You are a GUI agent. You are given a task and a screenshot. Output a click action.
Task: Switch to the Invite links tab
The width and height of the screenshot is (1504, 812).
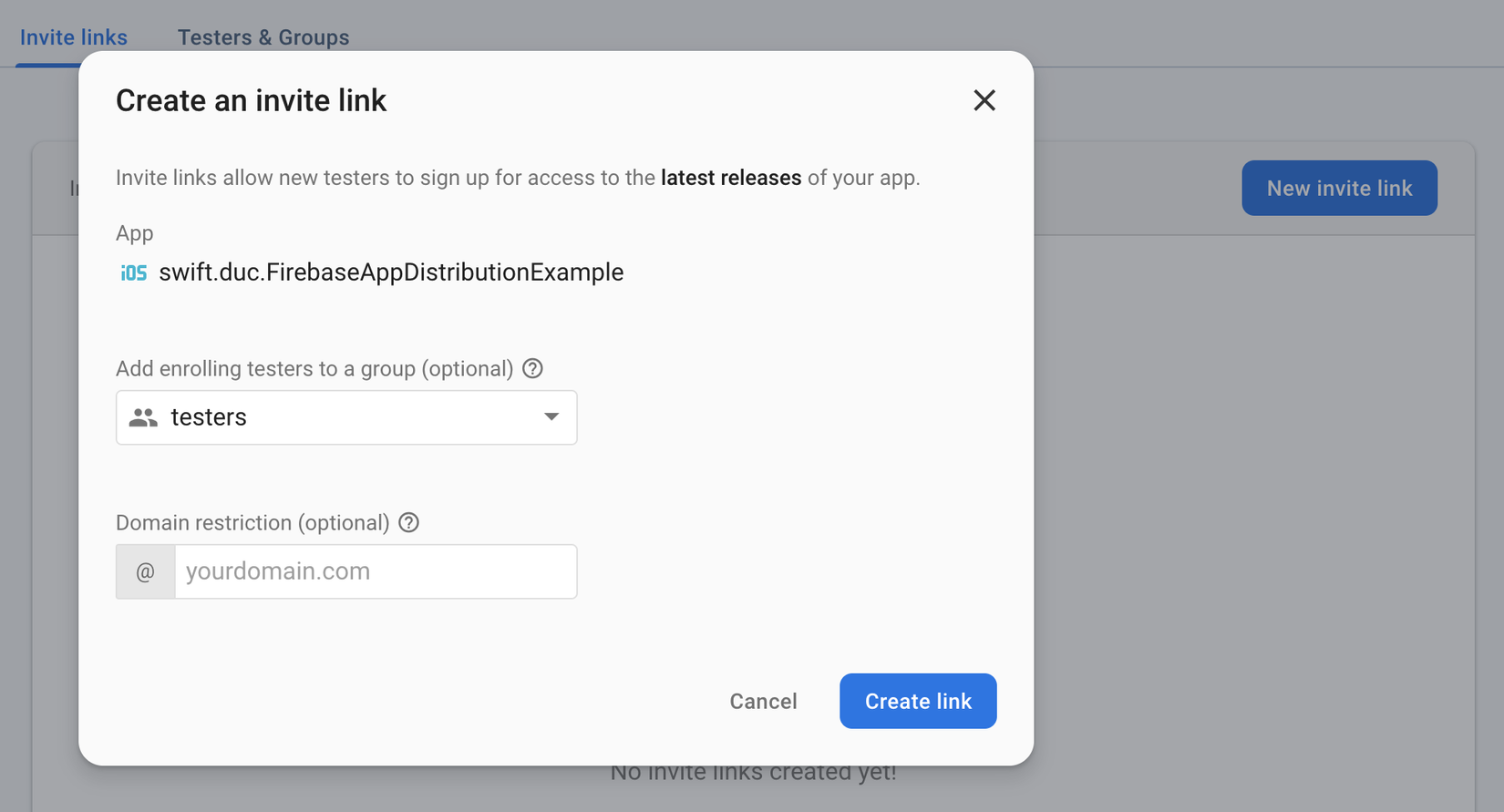pos(74,37)
